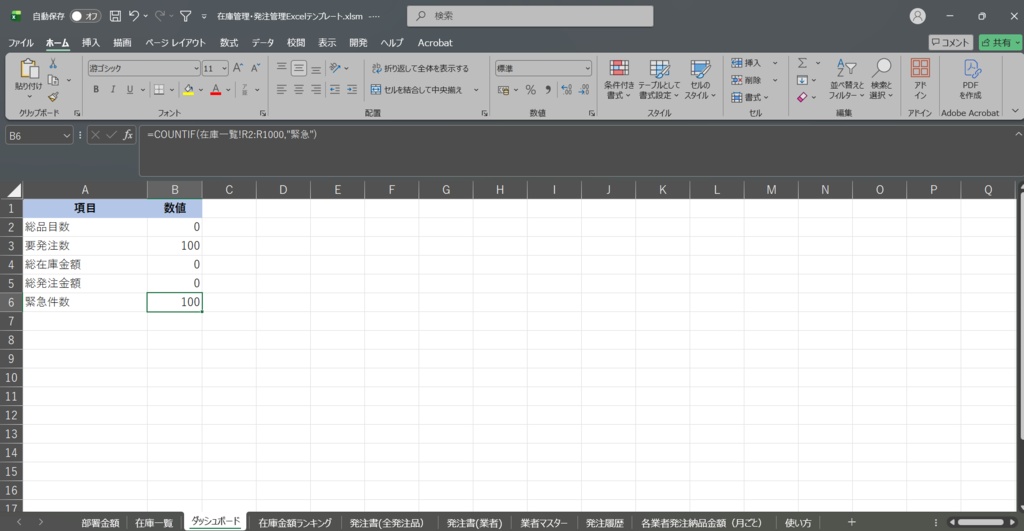Click the text orientation icon
This screenshot has height=531, width=1024.
[x=335, y=68]
